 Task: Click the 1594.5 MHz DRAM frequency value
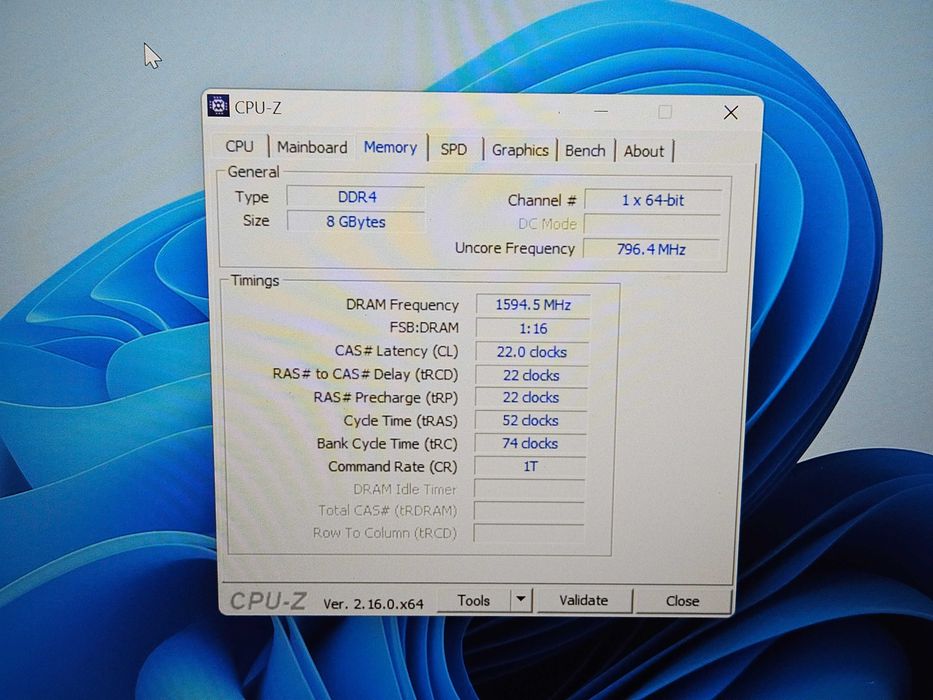click(x=533, y=305)
